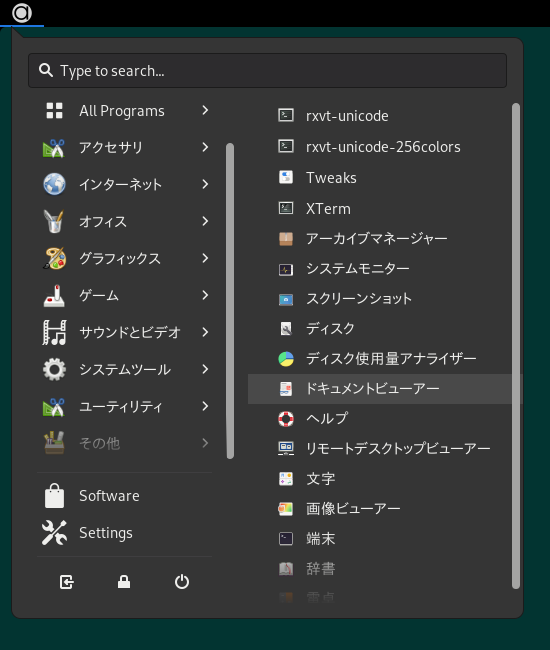Viewport: 550px width, 650px height.
Task: Expand ユーティリティ chevron arrow
Action: (x=205, y=406)
